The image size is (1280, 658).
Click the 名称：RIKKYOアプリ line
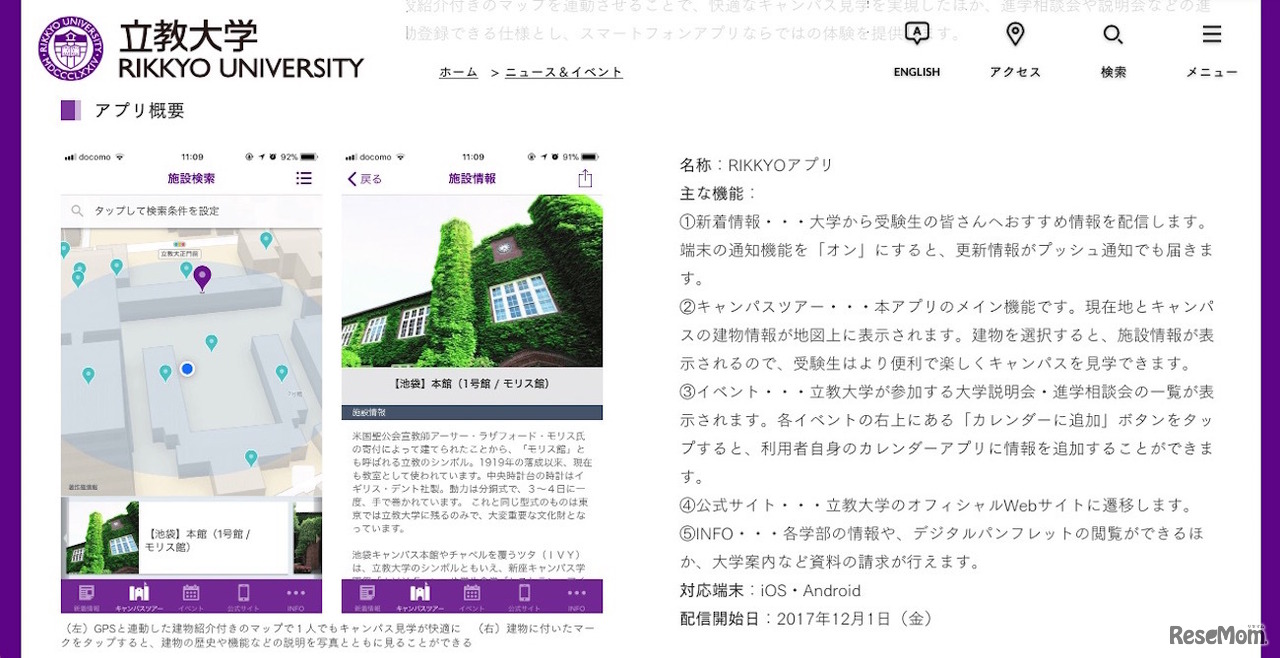click(x=756, y=165)
